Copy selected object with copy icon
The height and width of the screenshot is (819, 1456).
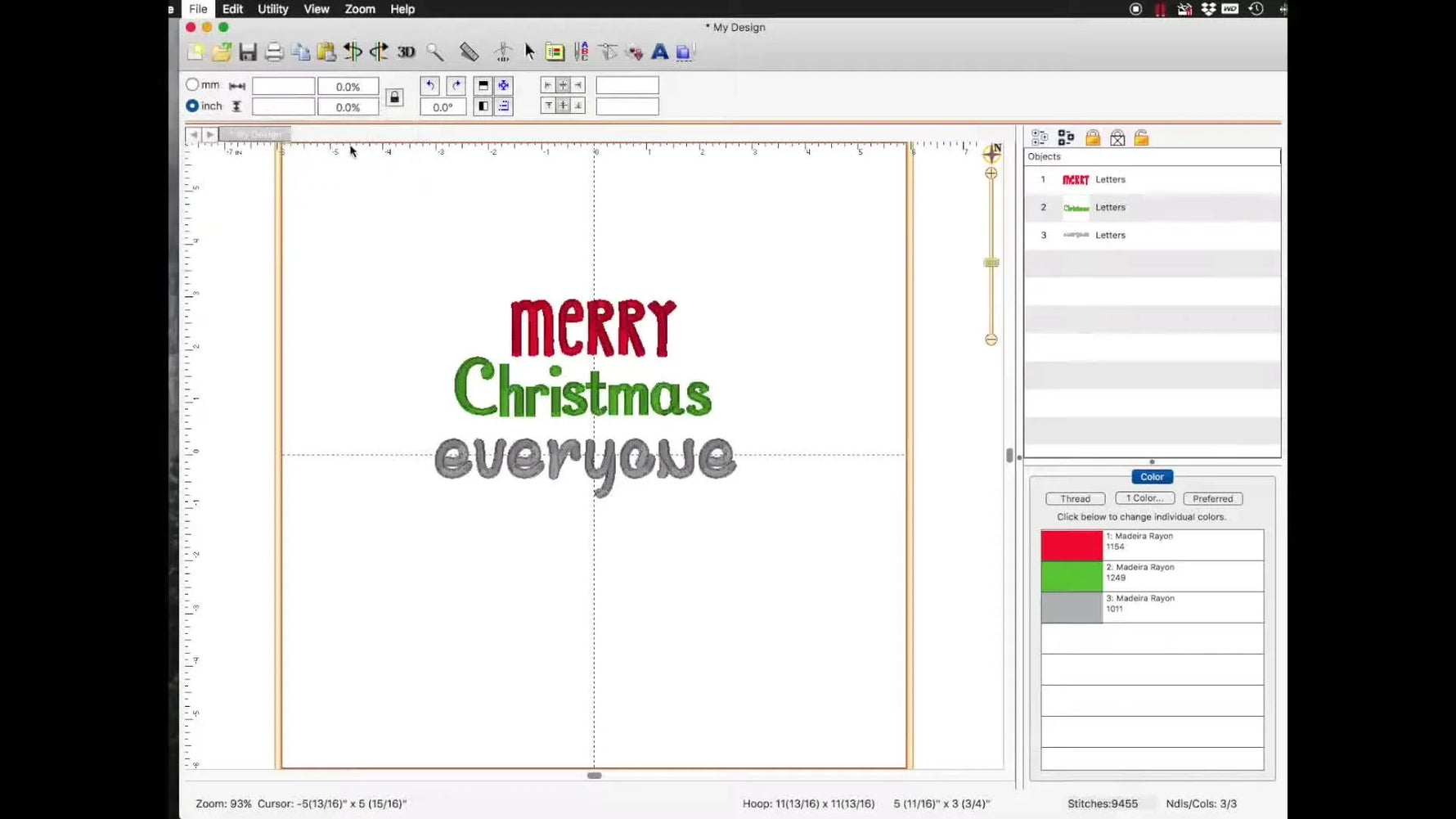[300, 52]
